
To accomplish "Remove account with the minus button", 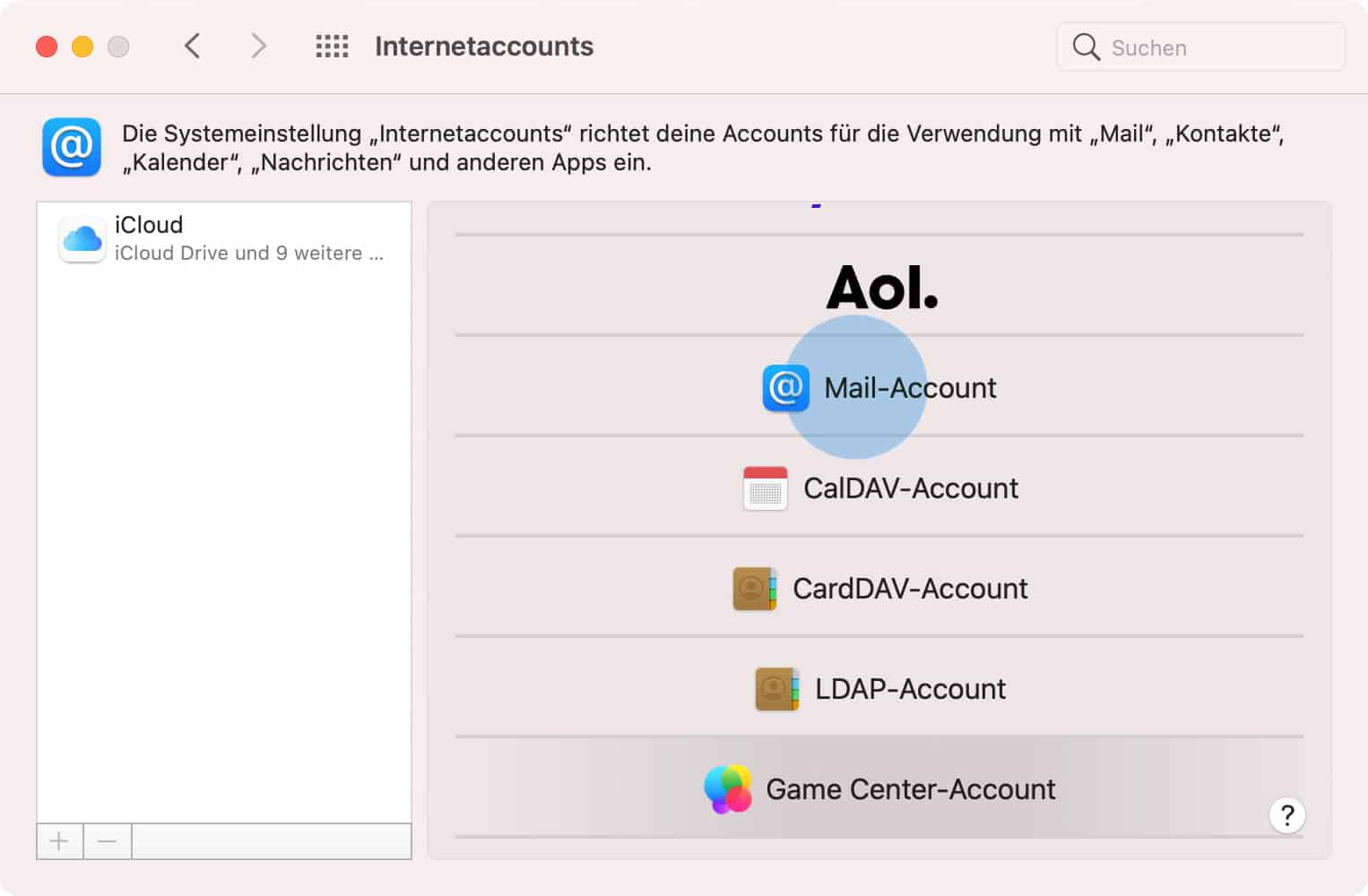I will [x=108, y=841].
